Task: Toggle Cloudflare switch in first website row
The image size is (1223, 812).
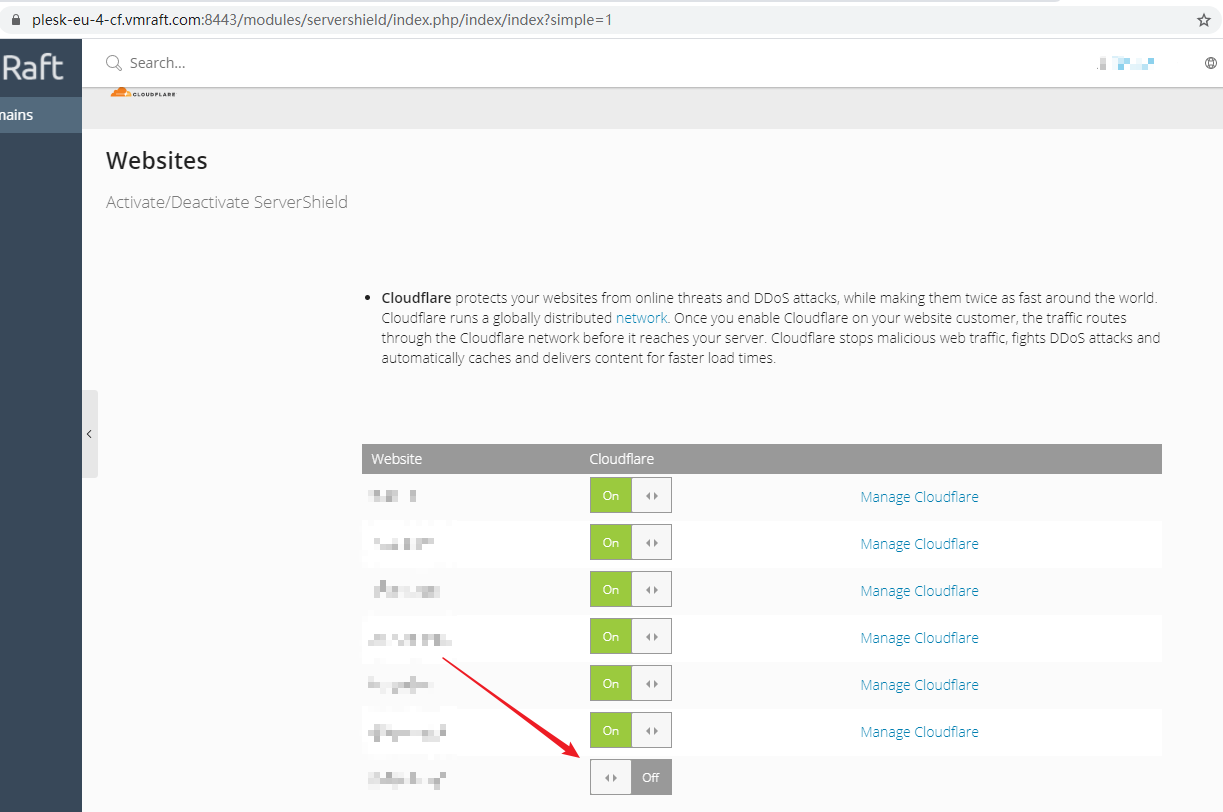Action: (631, 495)
